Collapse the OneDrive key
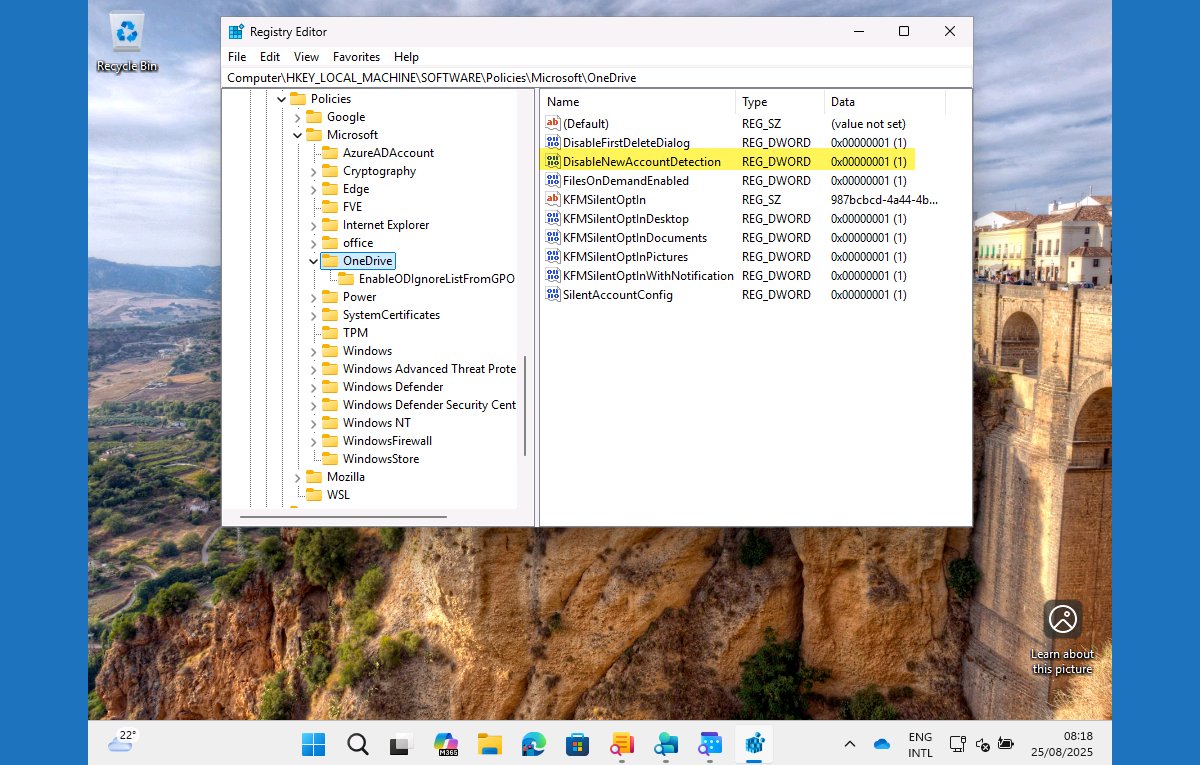 [313, 261]
